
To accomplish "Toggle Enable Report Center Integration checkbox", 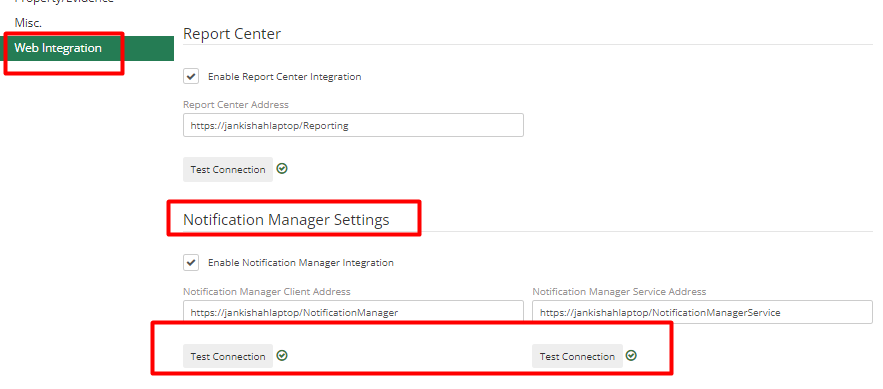I will coord(191,77).
